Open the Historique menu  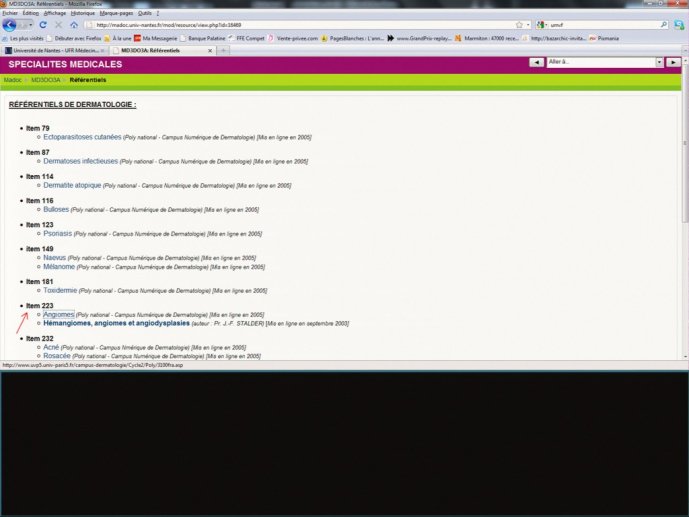pyautogui.click(x=83, y=14)
